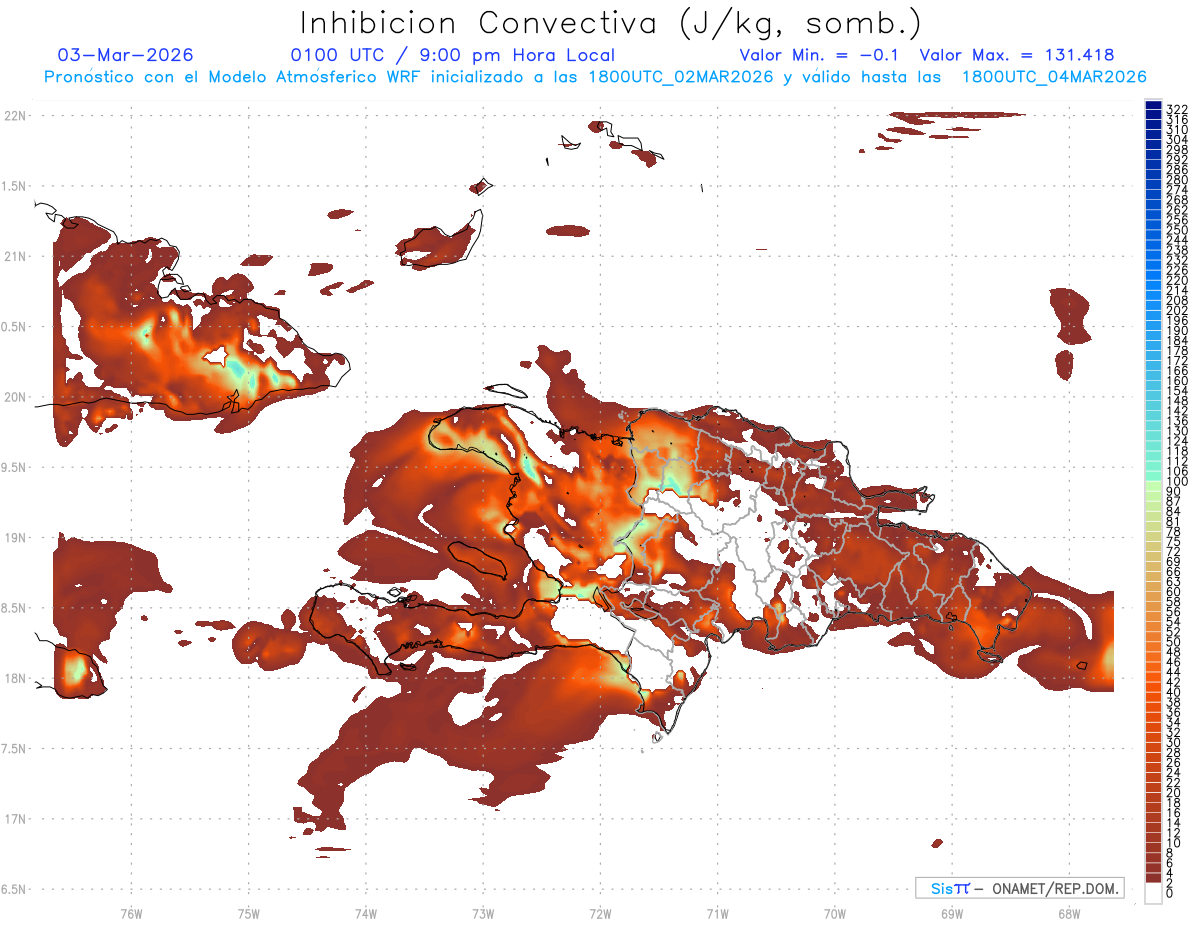Image resolution: width=1200 pixels, height=927 pixels.
Task: Click the '21N' latitude label
Action: click(15, 256)
